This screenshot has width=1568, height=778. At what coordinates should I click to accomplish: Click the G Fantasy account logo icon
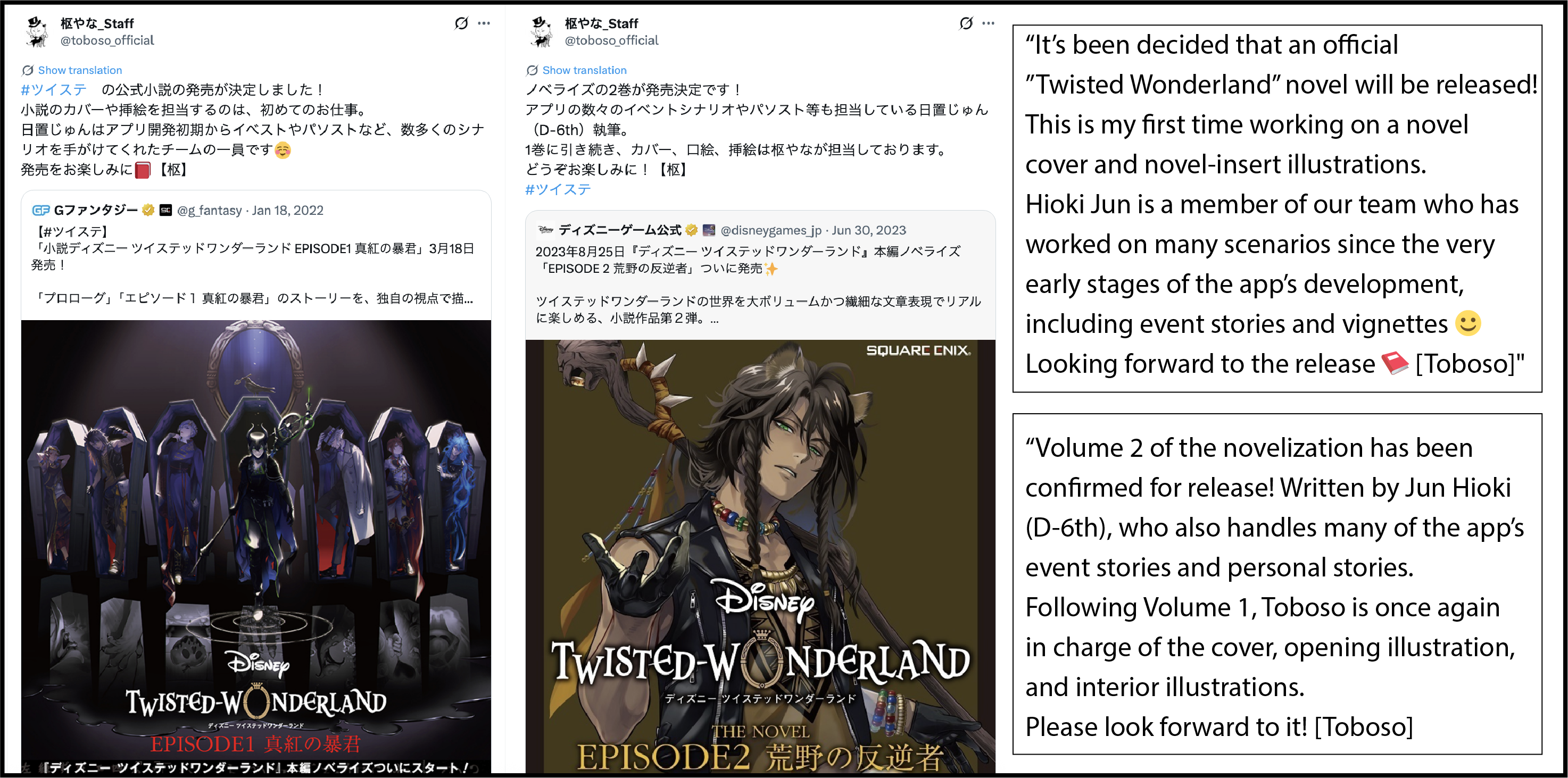41,211
